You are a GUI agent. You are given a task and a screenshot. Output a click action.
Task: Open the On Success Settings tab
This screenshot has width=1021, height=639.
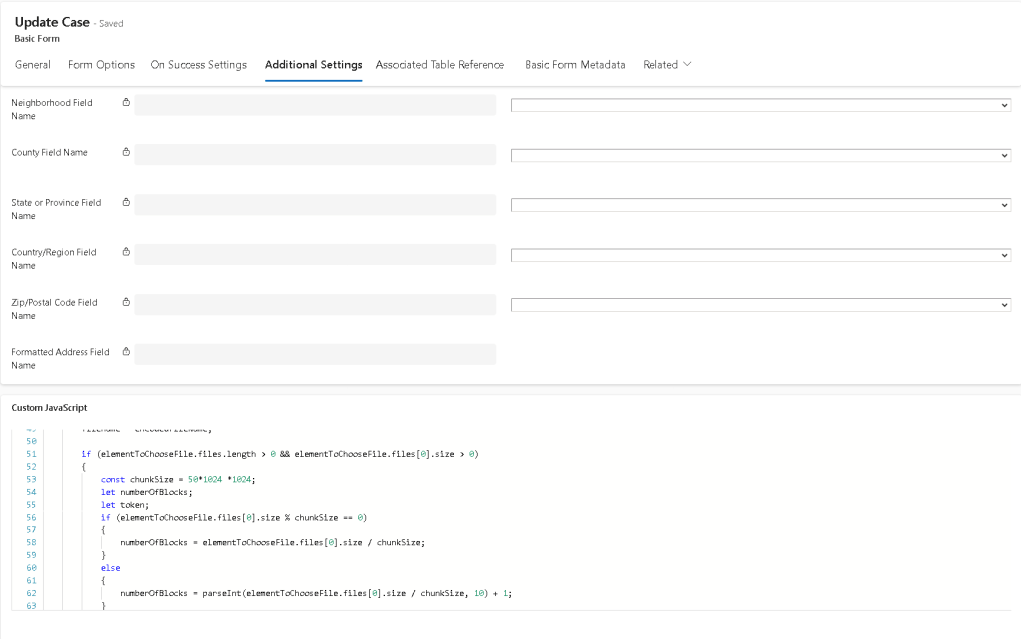click(198, 64)
